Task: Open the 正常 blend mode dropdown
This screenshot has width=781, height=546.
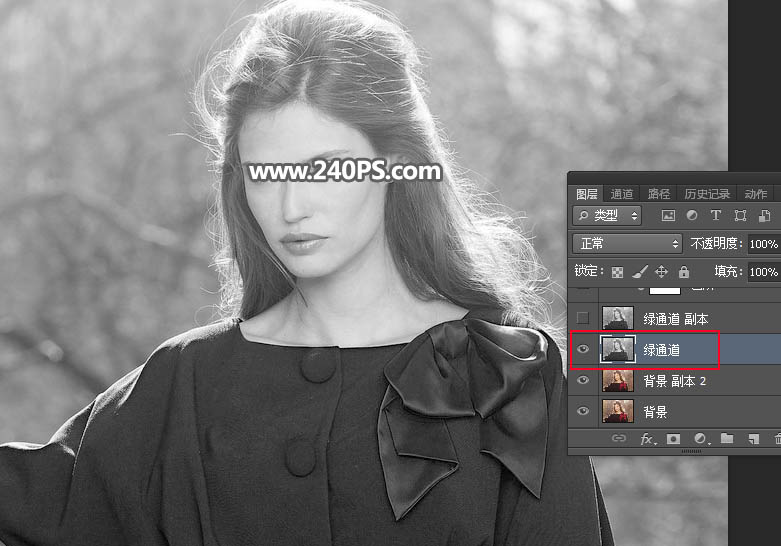Action: (x=627, y=244)
